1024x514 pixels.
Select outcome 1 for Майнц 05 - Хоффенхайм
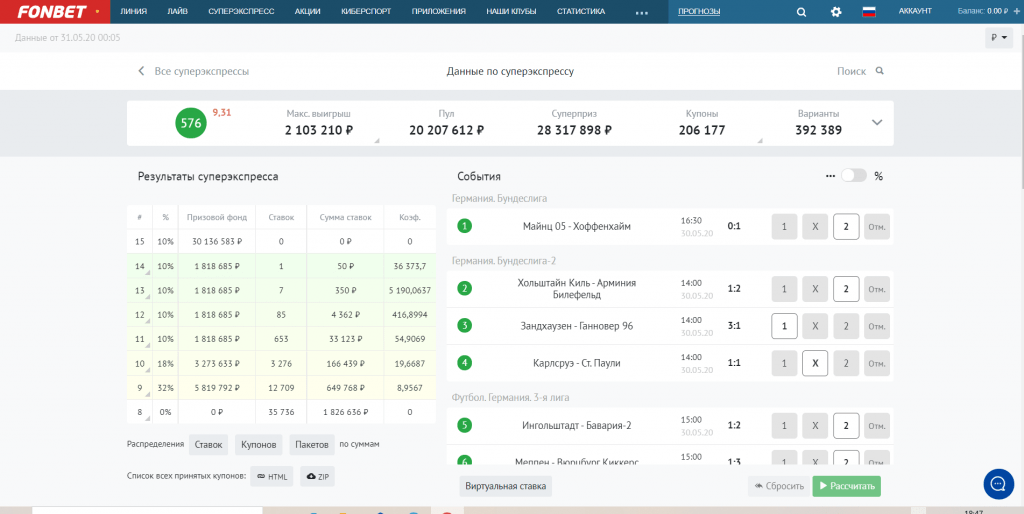tap(784, 227)
